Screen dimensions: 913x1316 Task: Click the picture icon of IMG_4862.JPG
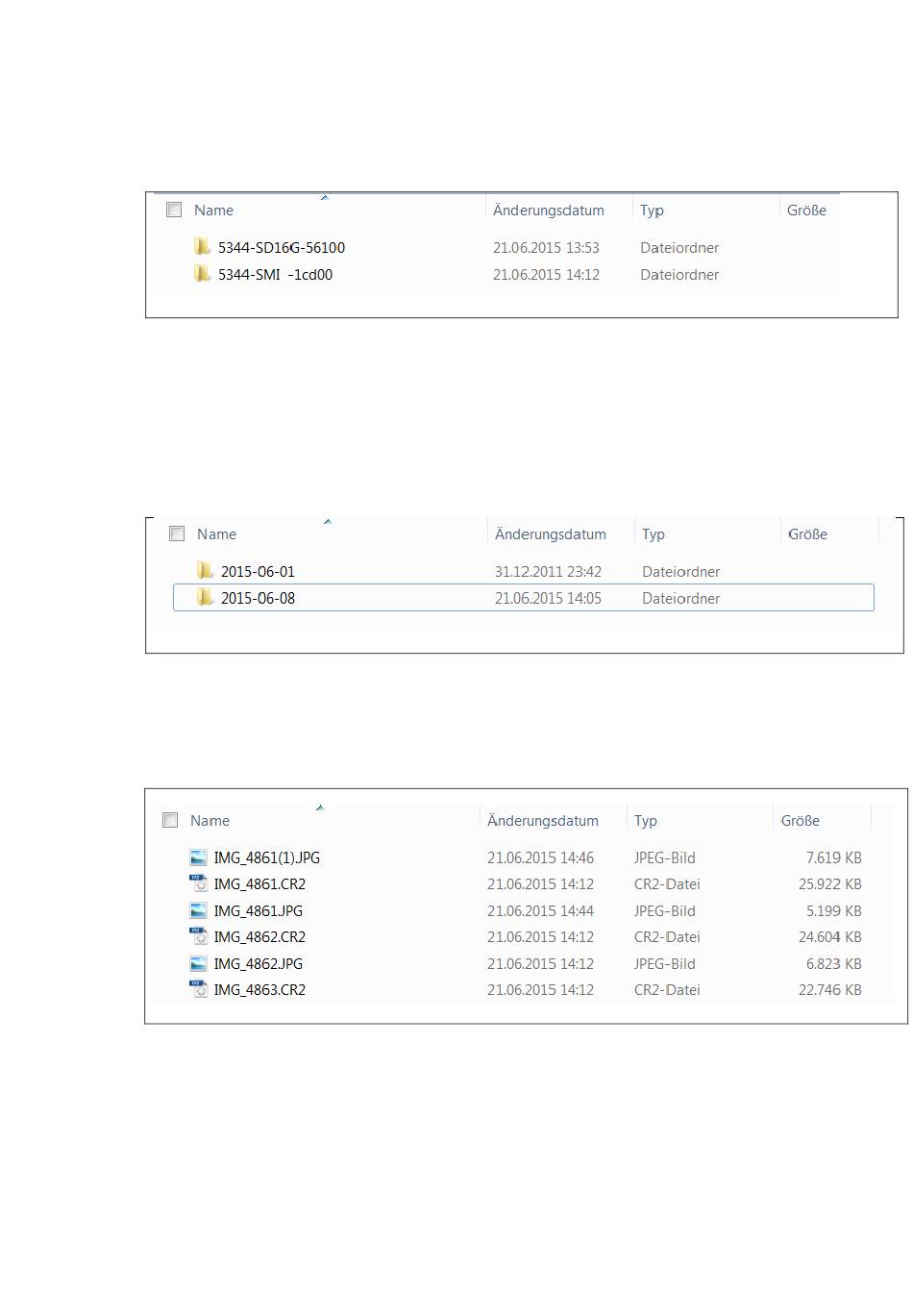pyautogui.click(x=198, y=963)
